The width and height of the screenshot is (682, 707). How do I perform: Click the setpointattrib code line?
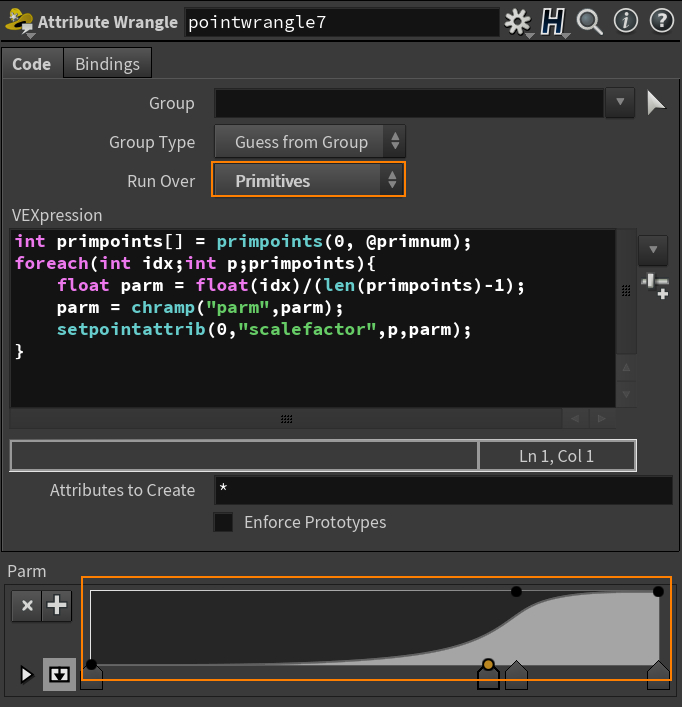pyautogui.click(x=264, y=329)
